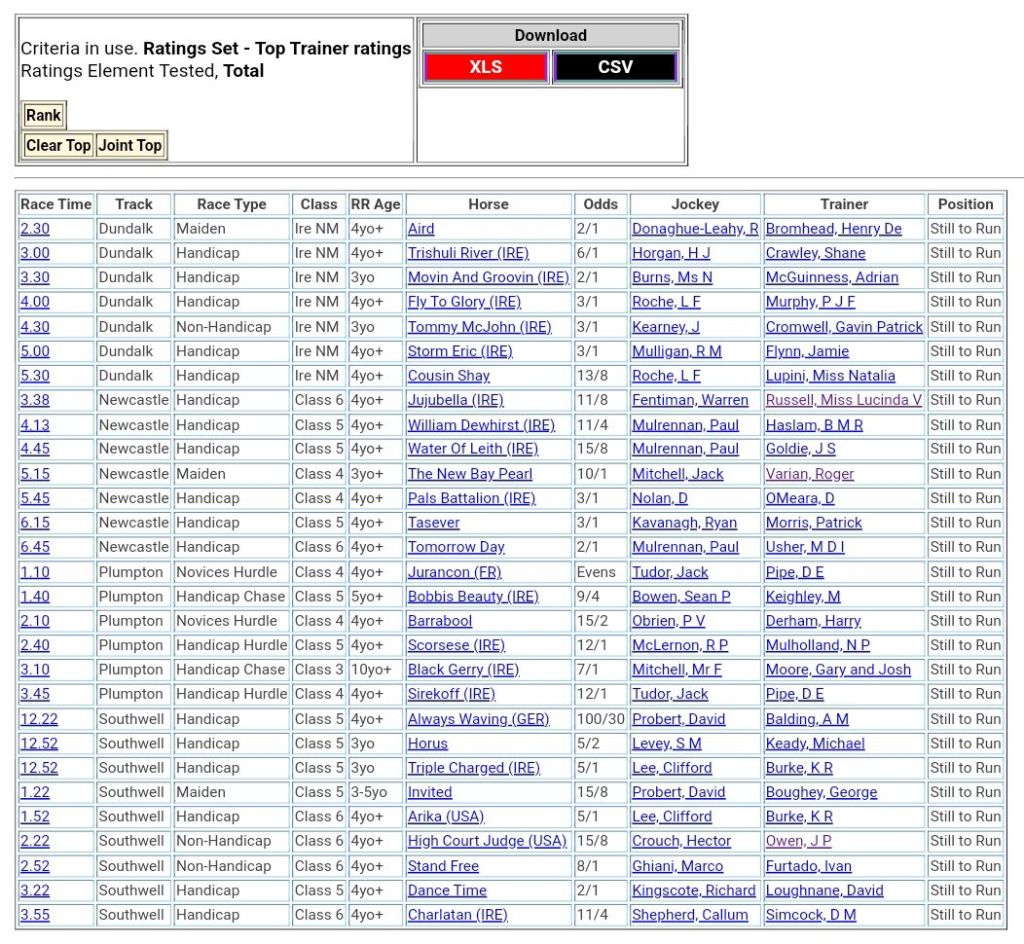Click the black CSV download button
Viewport: 1024px width, 944px height.
[x=615, y=67]
